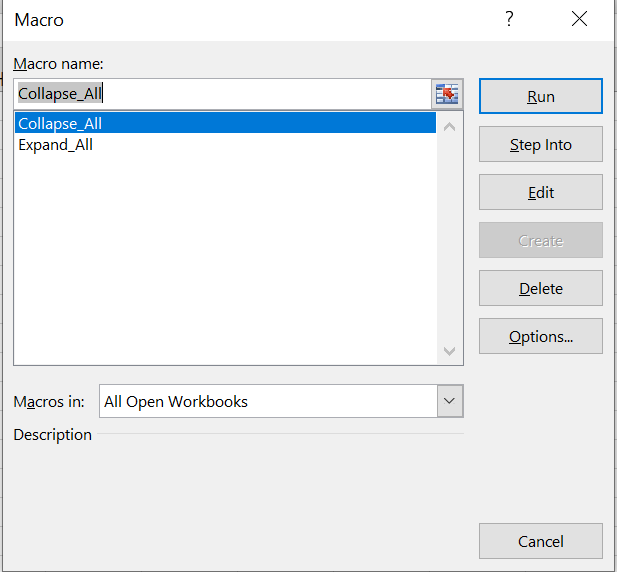Open Help with the question mark icon
This screenshot has height=572, width=617.
(x=509, y=19)
